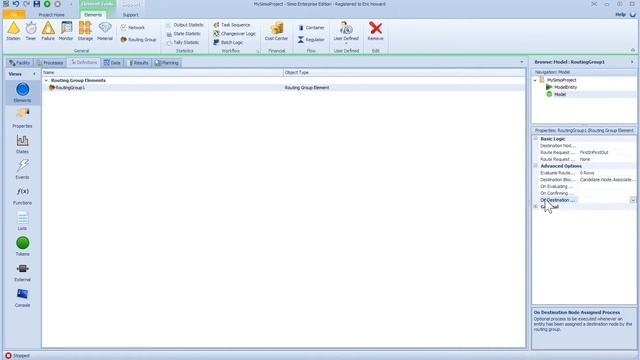Add a Task Sequence element
Viewport: 640px width, 360px height.
click(x=231, y=25)
